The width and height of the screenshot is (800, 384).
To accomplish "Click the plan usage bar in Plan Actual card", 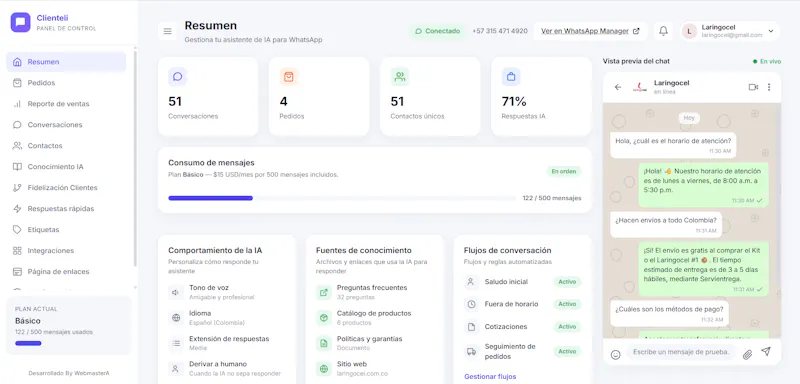I will 28,343.
